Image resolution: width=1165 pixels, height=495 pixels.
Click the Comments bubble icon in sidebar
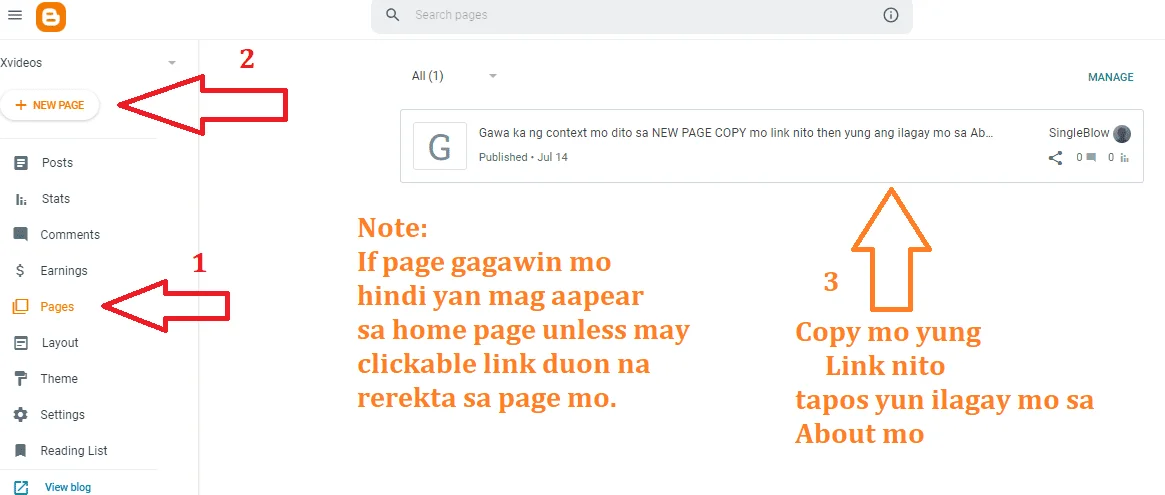[21, 235]
